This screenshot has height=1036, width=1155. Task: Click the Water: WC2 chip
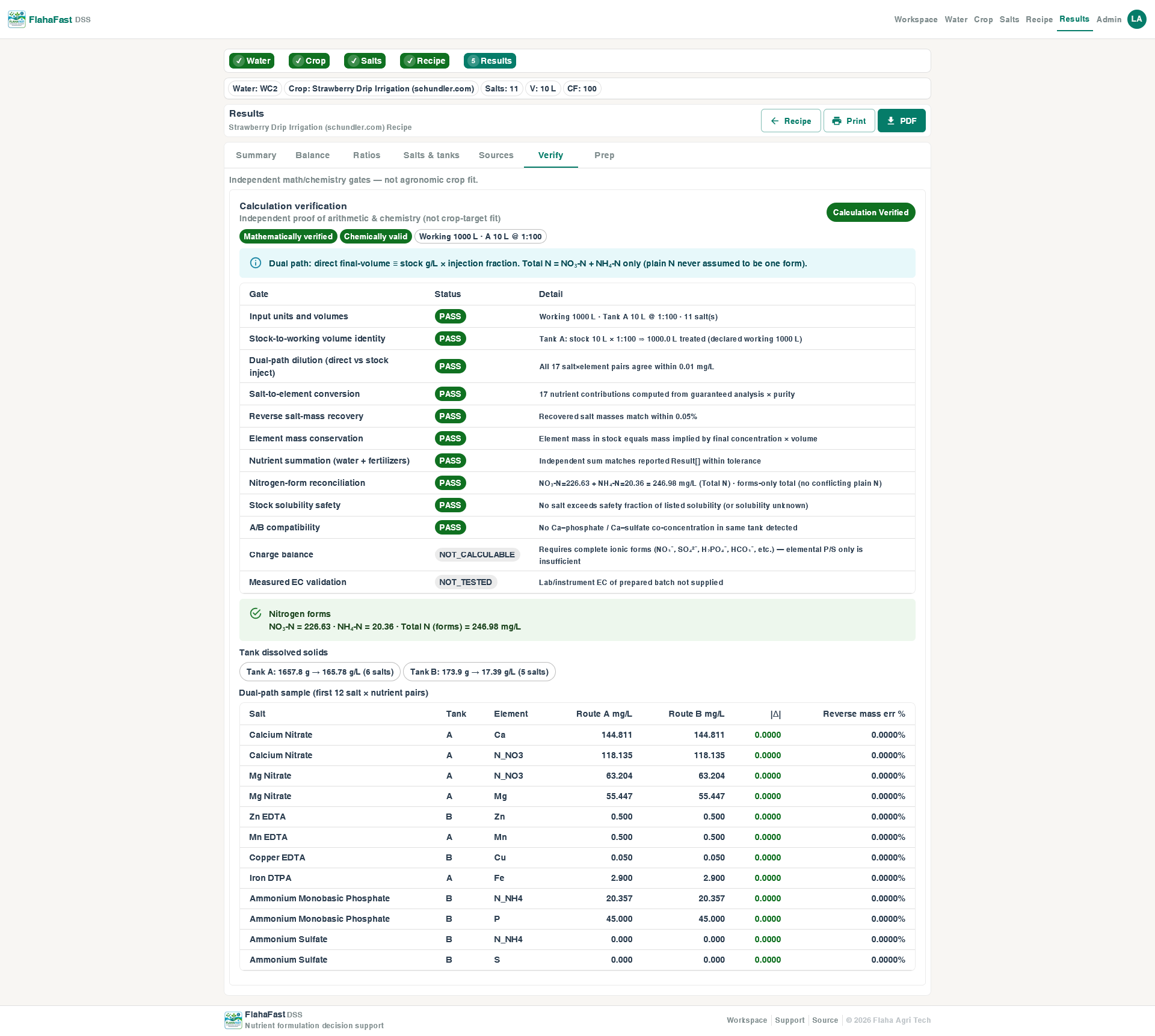pyautogui.click(x=255, y=88)
